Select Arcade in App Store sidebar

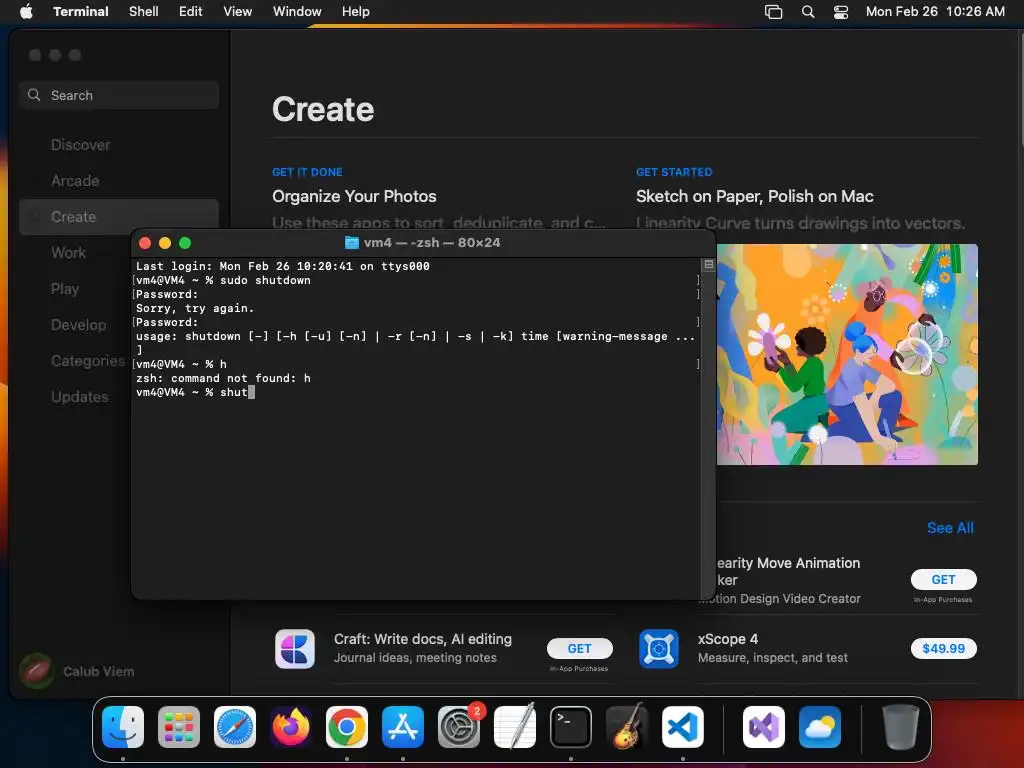119,181
